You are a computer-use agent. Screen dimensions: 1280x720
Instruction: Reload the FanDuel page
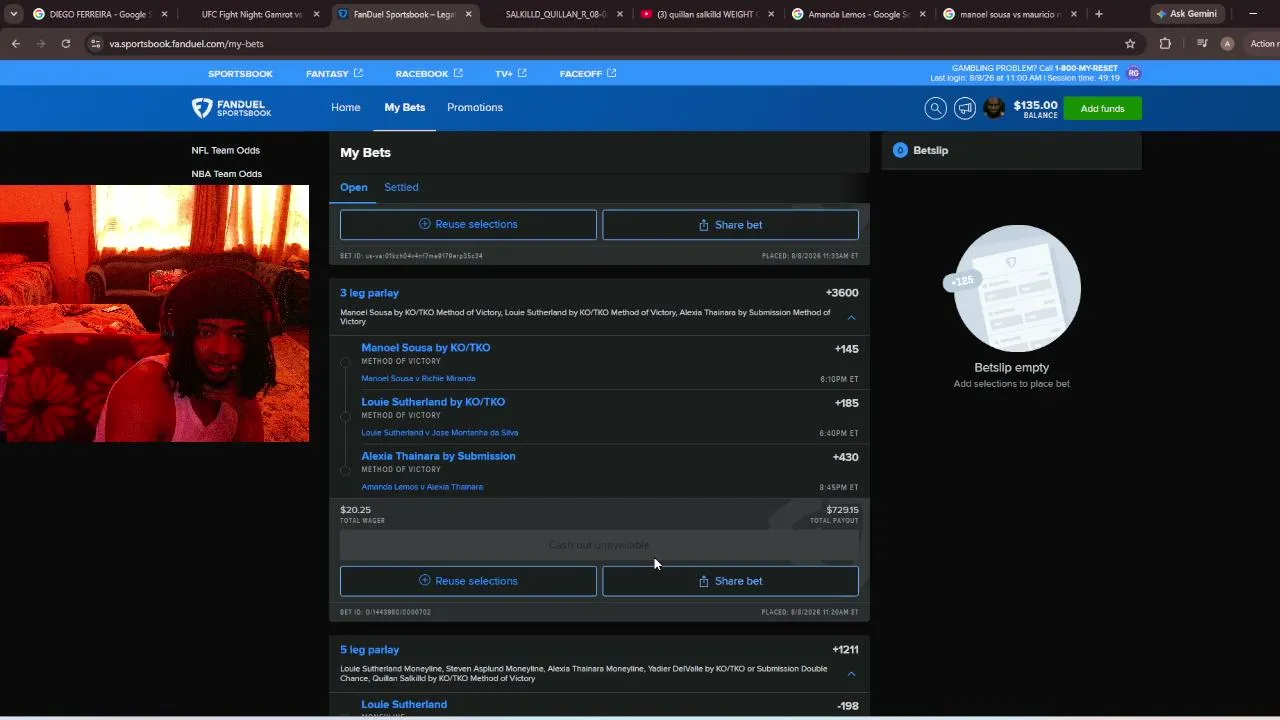tap(66, 44)
